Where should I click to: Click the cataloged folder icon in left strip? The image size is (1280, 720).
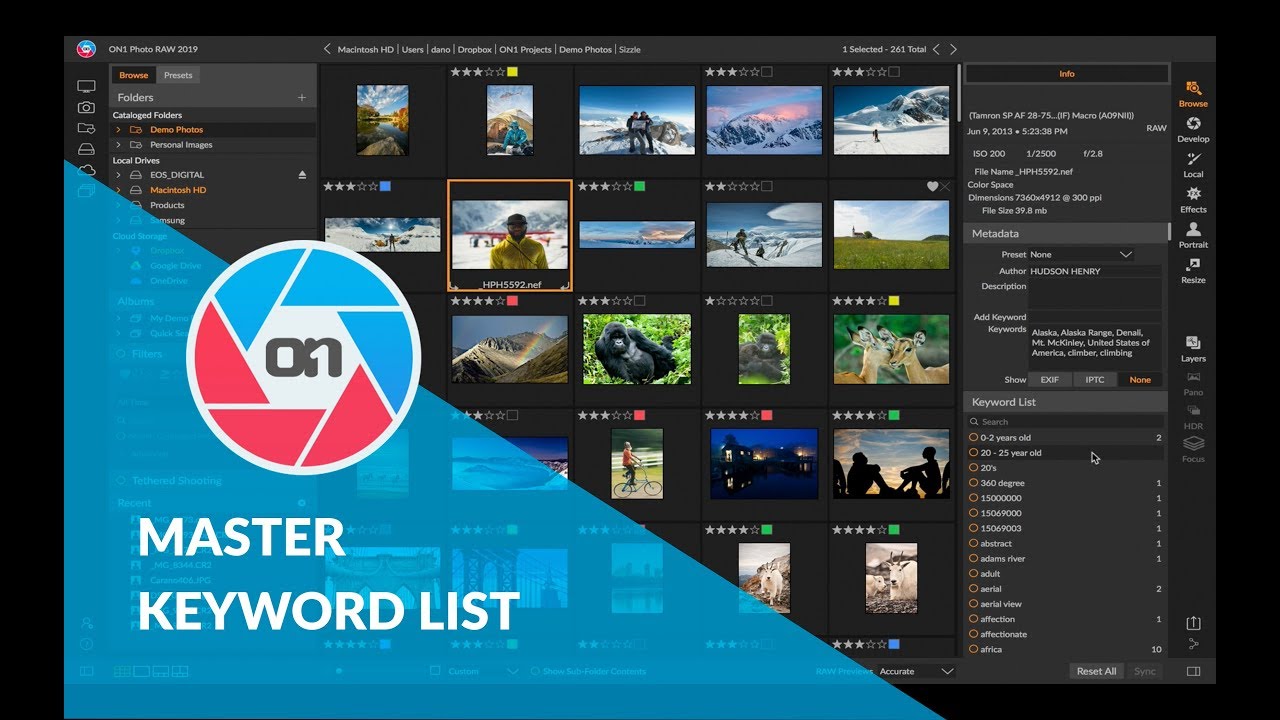coord(87,128)
